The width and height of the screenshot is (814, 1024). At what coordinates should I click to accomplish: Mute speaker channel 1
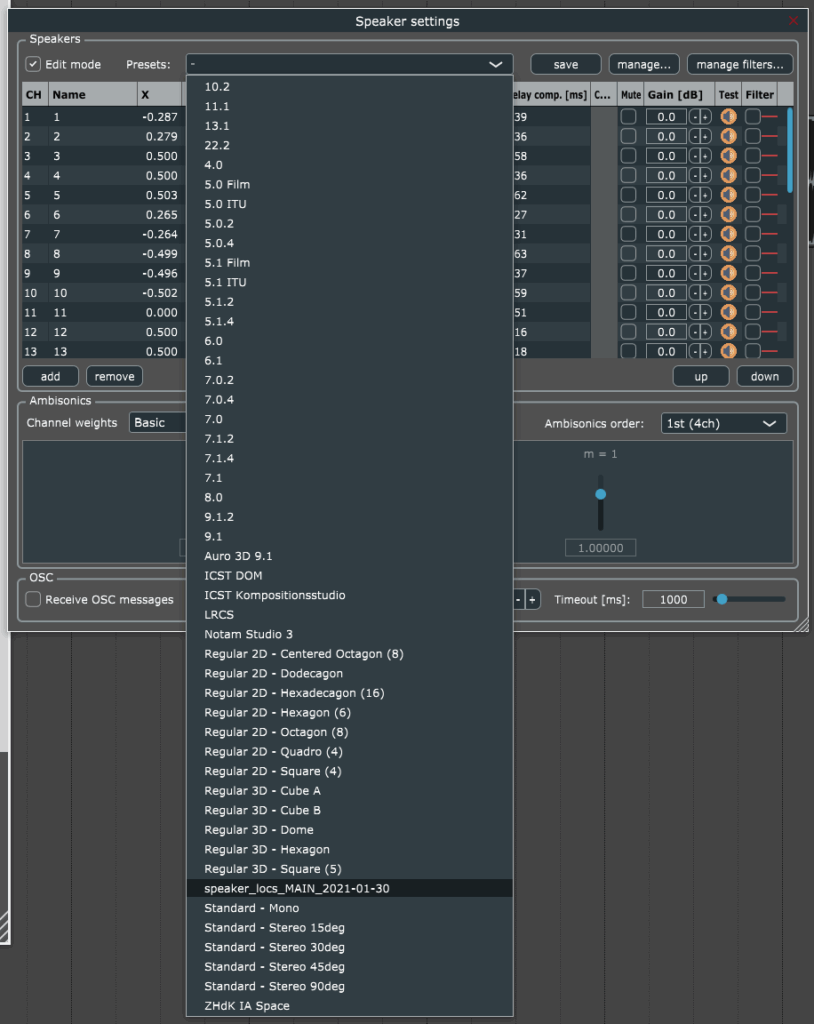[x=628, y=117]
